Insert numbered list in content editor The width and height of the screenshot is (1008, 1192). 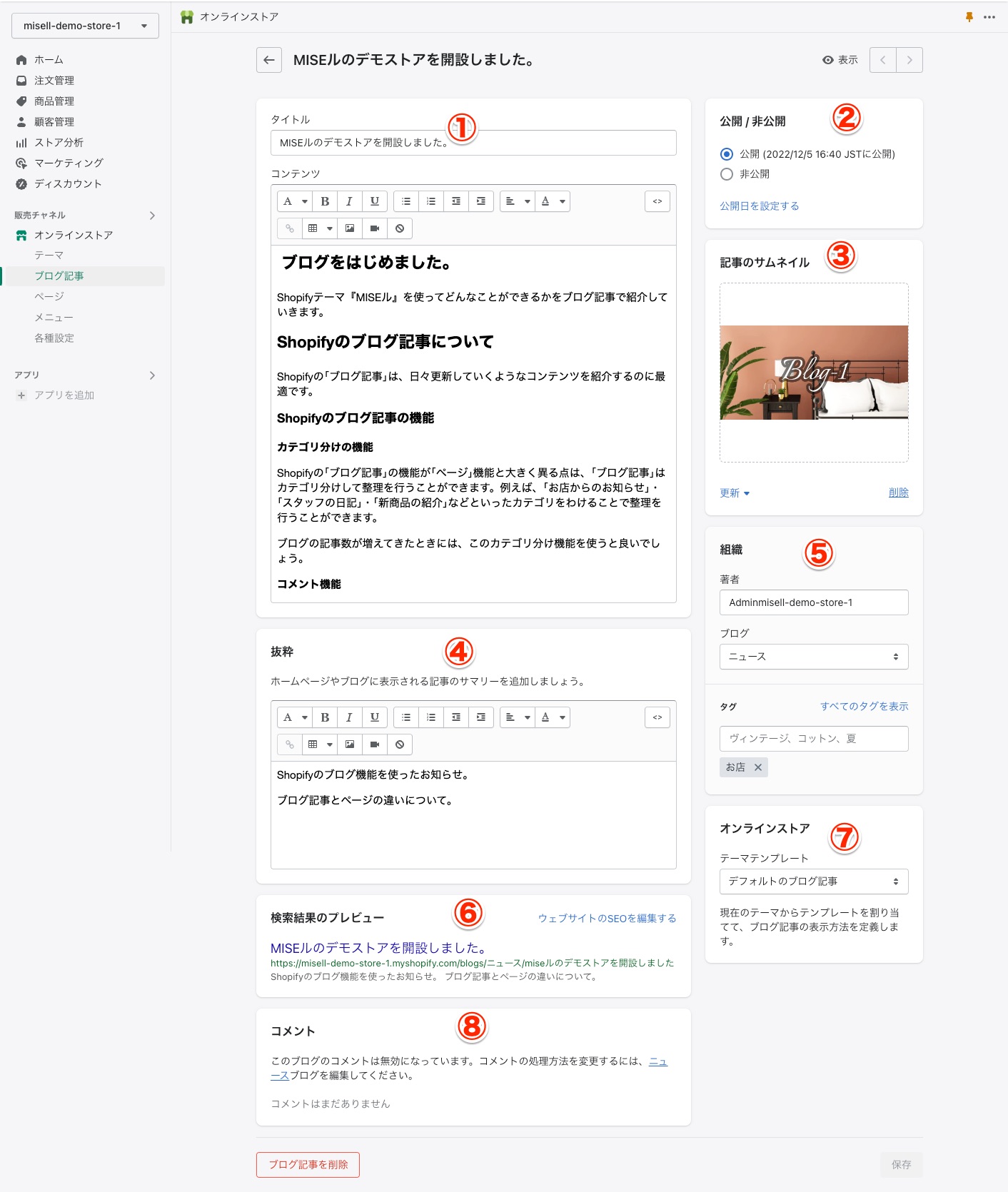click(431, 201)
